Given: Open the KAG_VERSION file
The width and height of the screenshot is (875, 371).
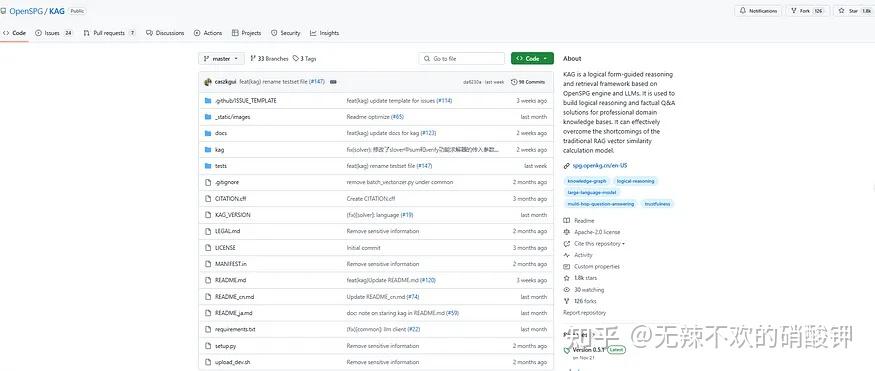Looking at the screenshot, I should (x=233, y=215).
